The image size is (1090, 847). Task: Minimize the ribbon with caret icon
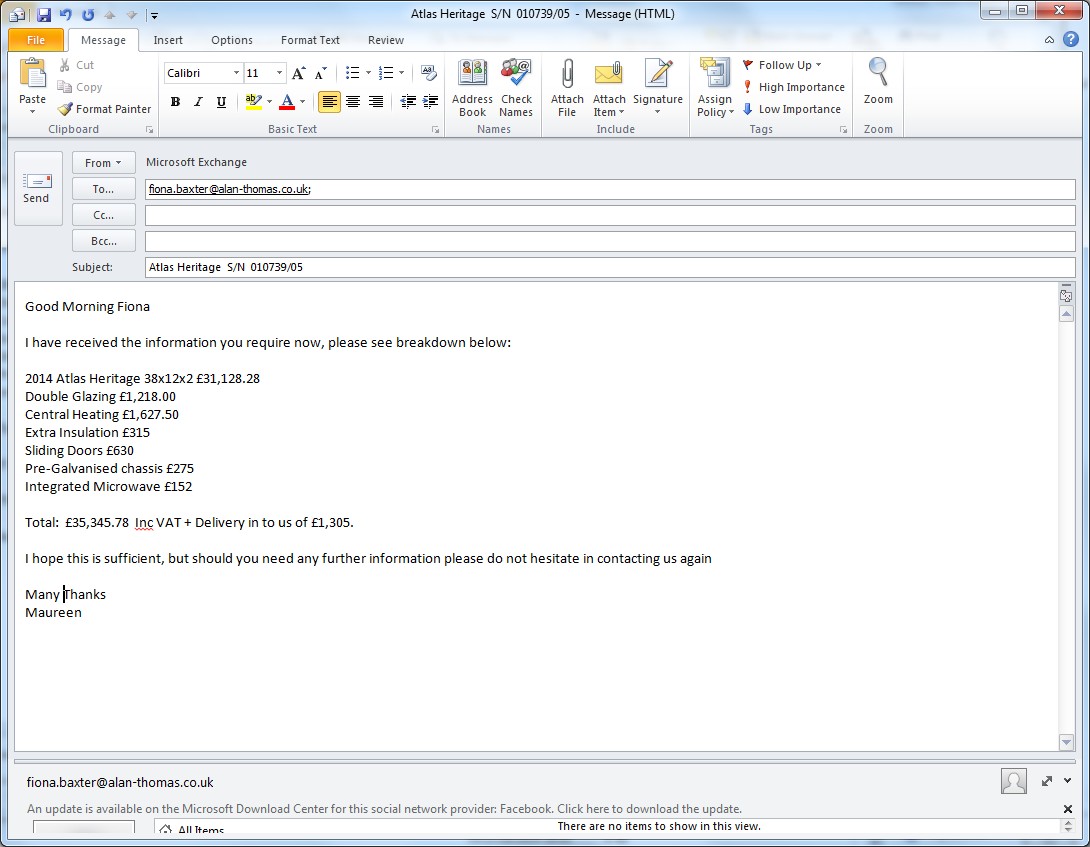[1049, 40]
